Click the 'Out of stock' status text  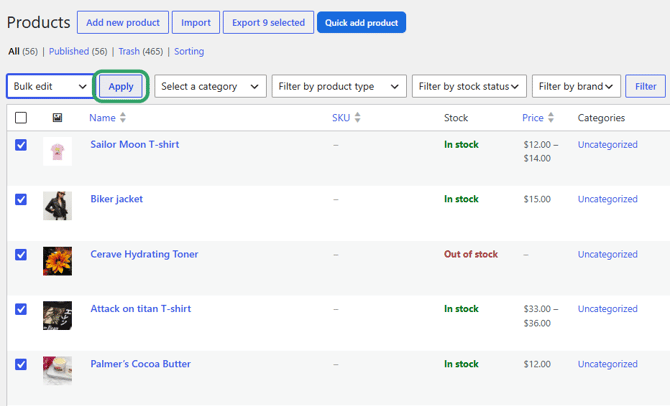pyautogui.click(x=471, y=254)
